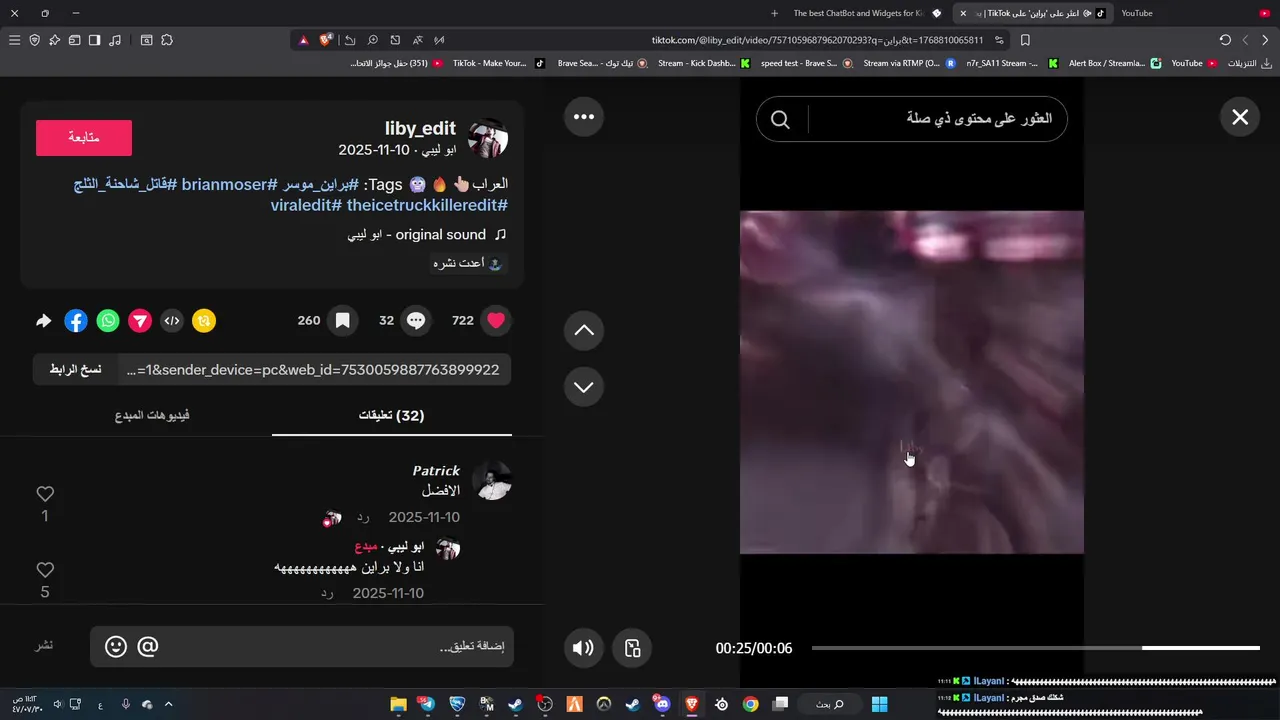Click the original sound music link
The image size is (1280, 720).
pos(427,235)
